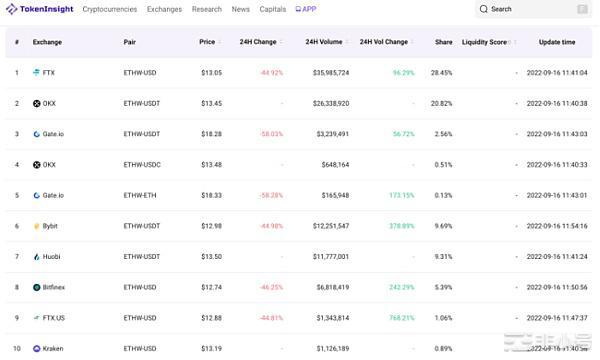Viewport: 600px width, 360px height.
Task: Click the $18.28 price cell
Action: 212,134
